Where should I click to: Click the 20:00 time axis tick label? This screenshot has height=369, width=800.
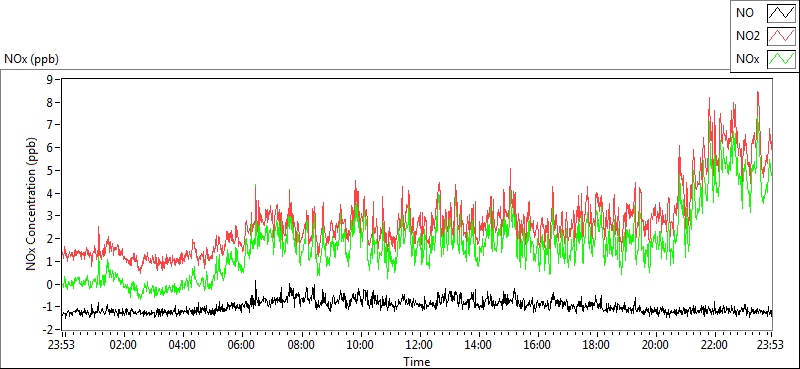(656, 345)
